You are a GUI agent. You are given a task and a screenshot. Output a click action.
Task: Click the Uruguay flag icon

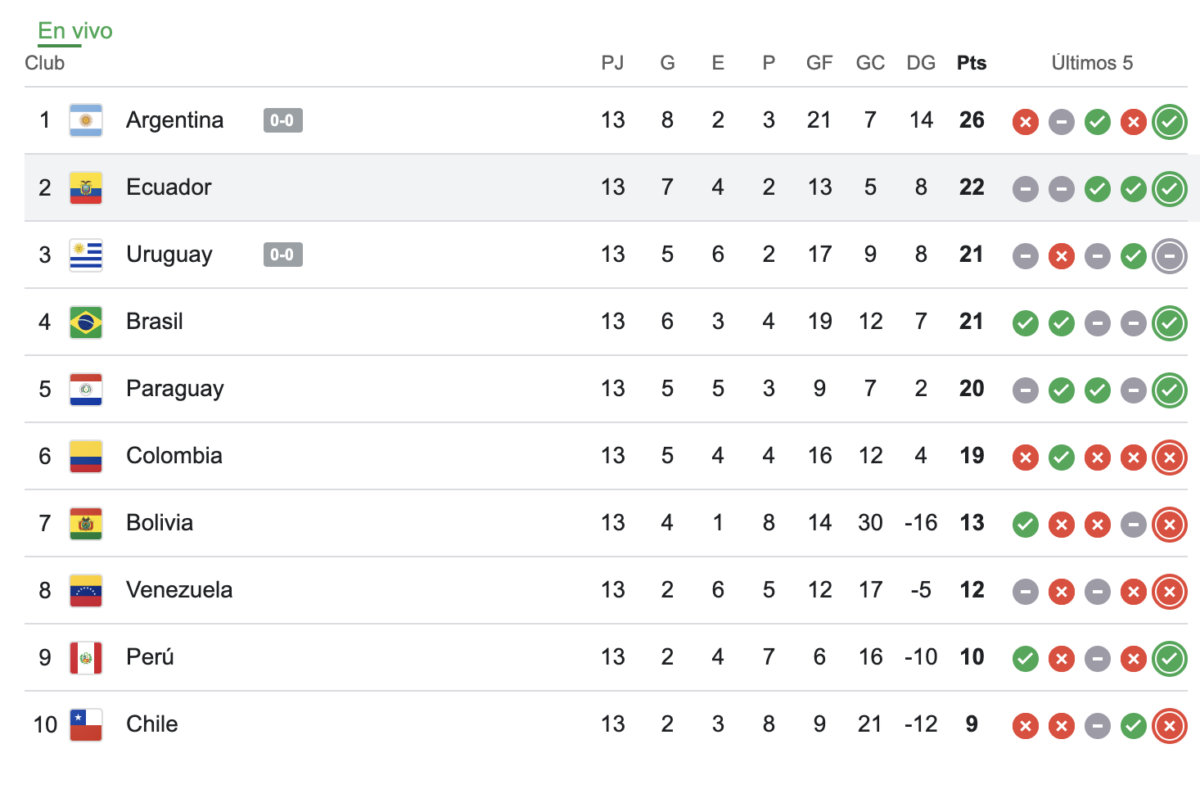[x=86, y=255]
